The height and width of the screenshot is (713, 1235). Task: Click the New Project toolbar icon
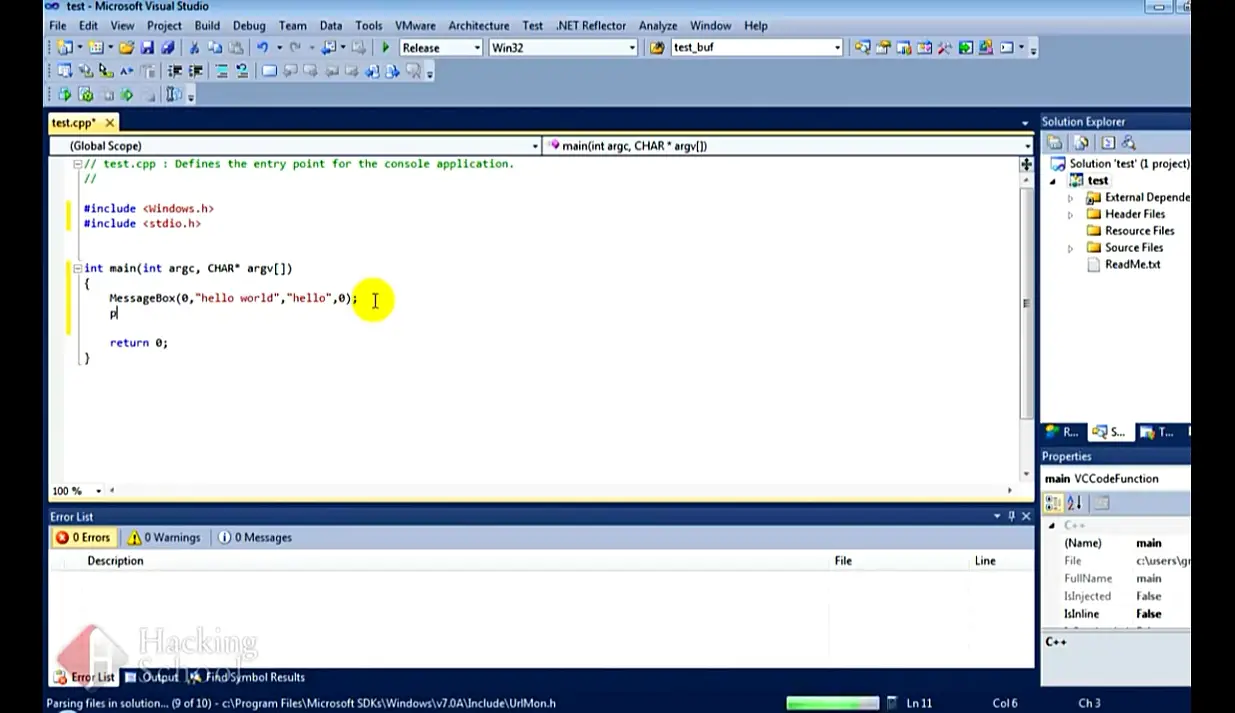(x=64, y=47)
